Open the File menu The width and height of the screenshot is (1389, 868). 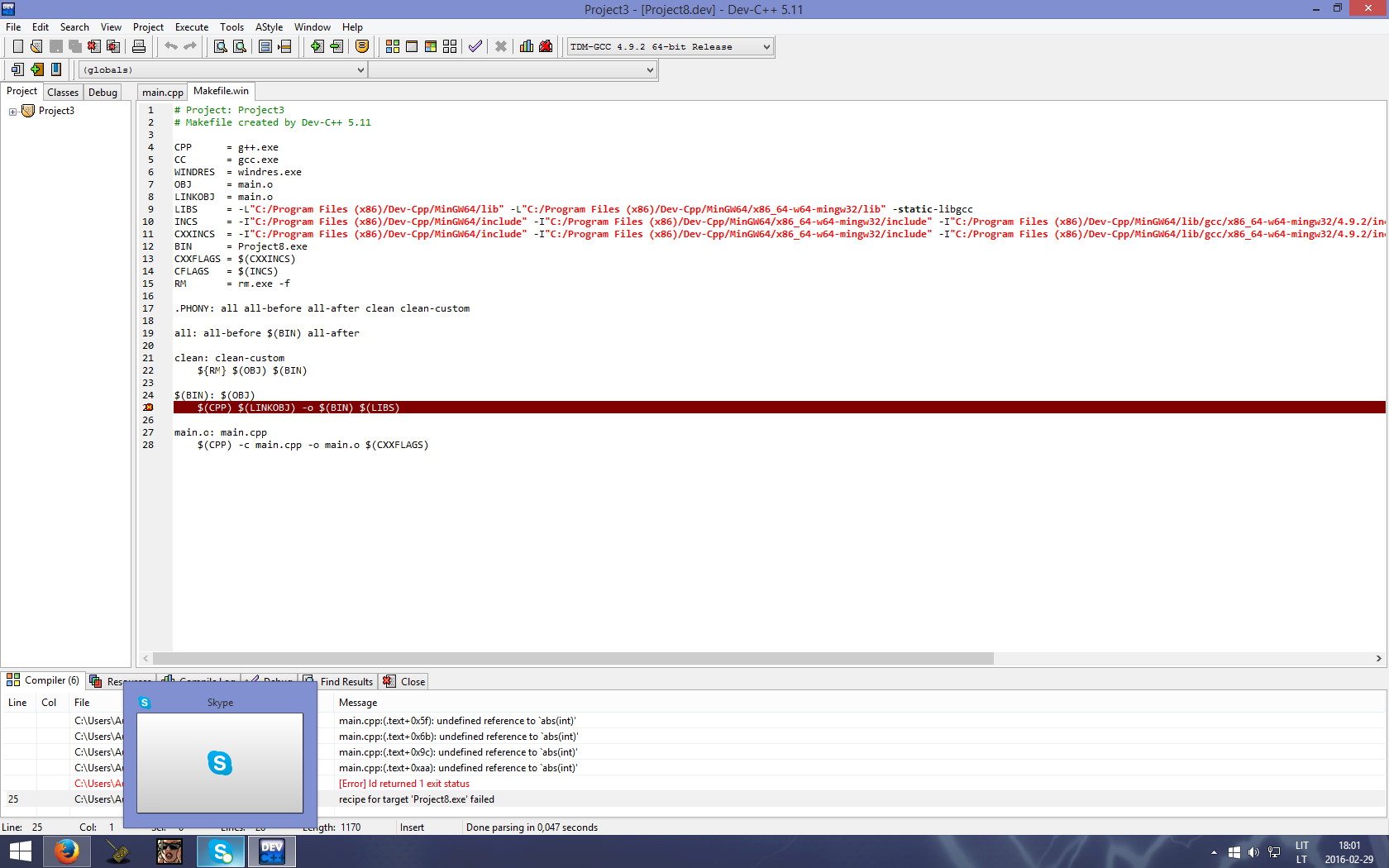coord(13,26)
